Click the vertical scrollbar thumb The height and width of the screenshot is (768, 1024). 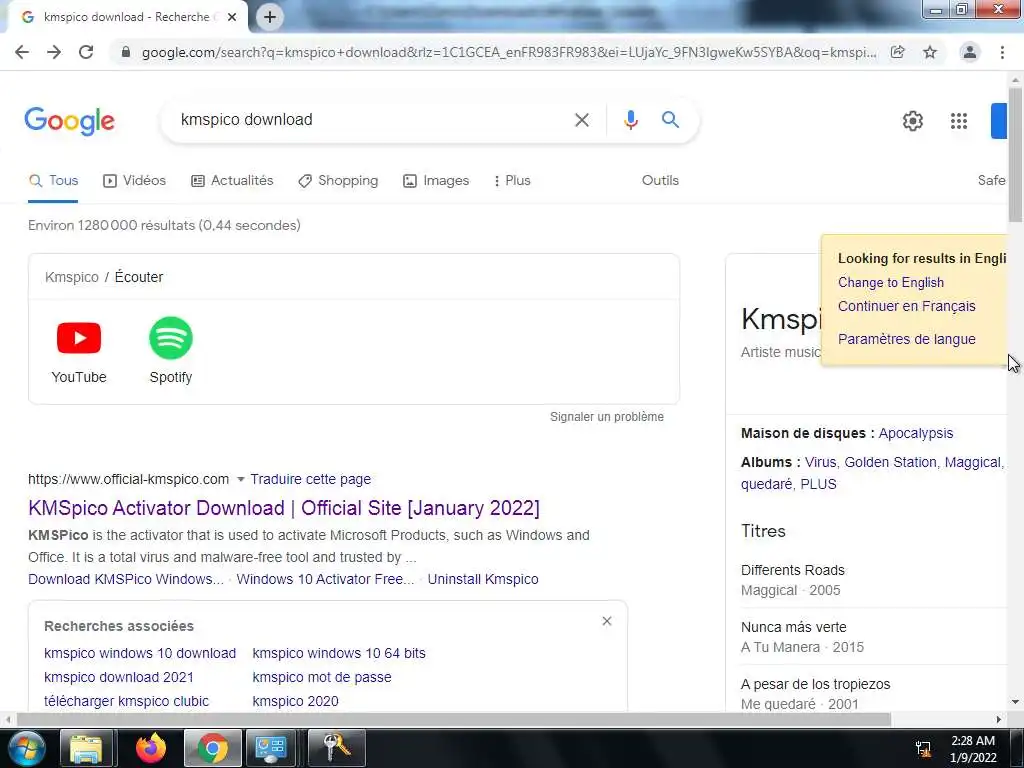click(1015, 154)
